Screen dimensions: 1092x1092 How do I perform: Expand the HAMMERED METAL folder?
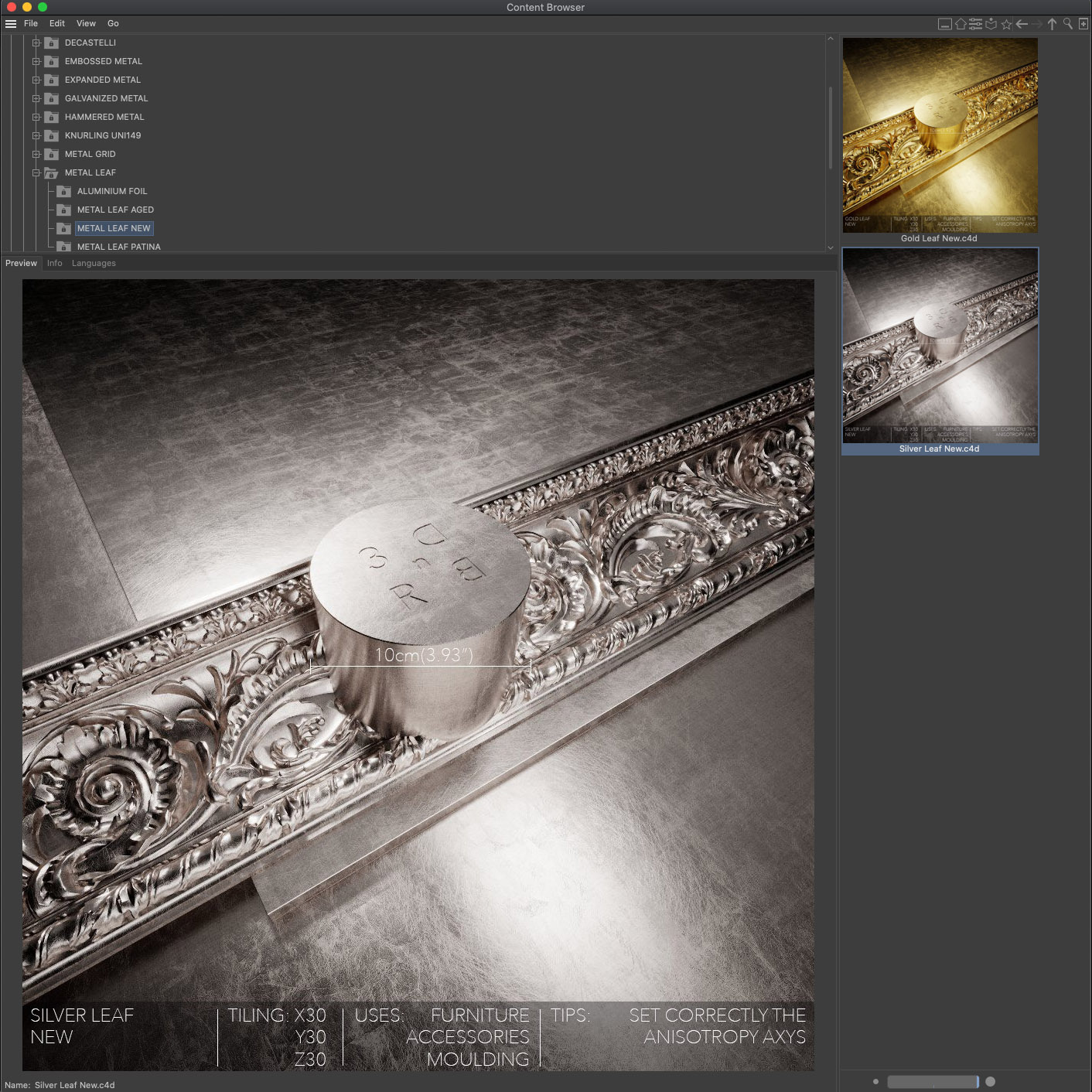click(x=36, y=117)
